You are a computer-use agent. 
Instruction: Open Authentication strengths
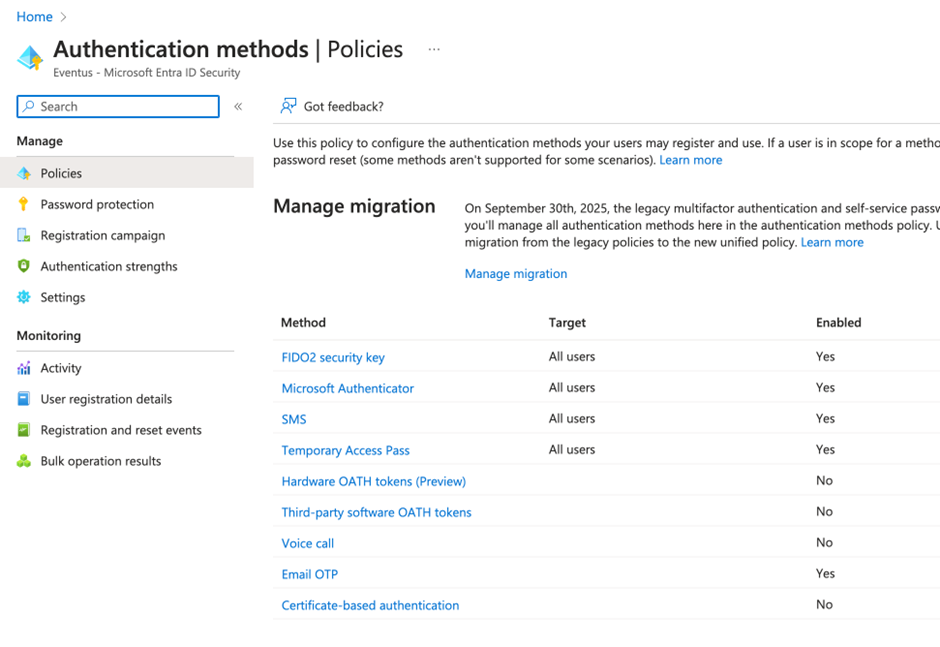109,266
